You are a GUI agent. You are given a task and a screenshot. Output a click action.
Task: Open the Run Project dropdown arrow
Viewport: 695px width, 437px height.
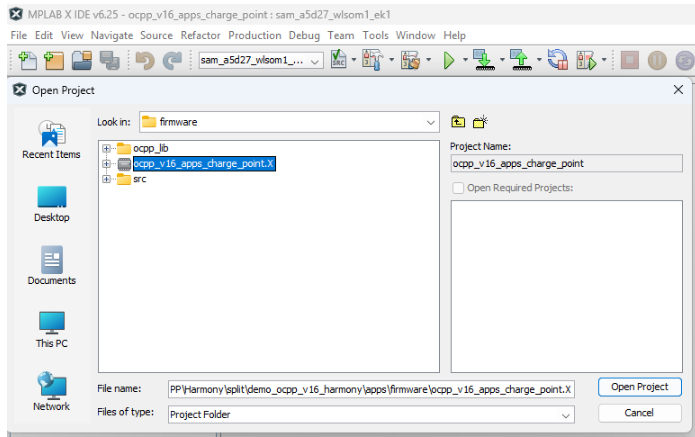pos(465,59)
